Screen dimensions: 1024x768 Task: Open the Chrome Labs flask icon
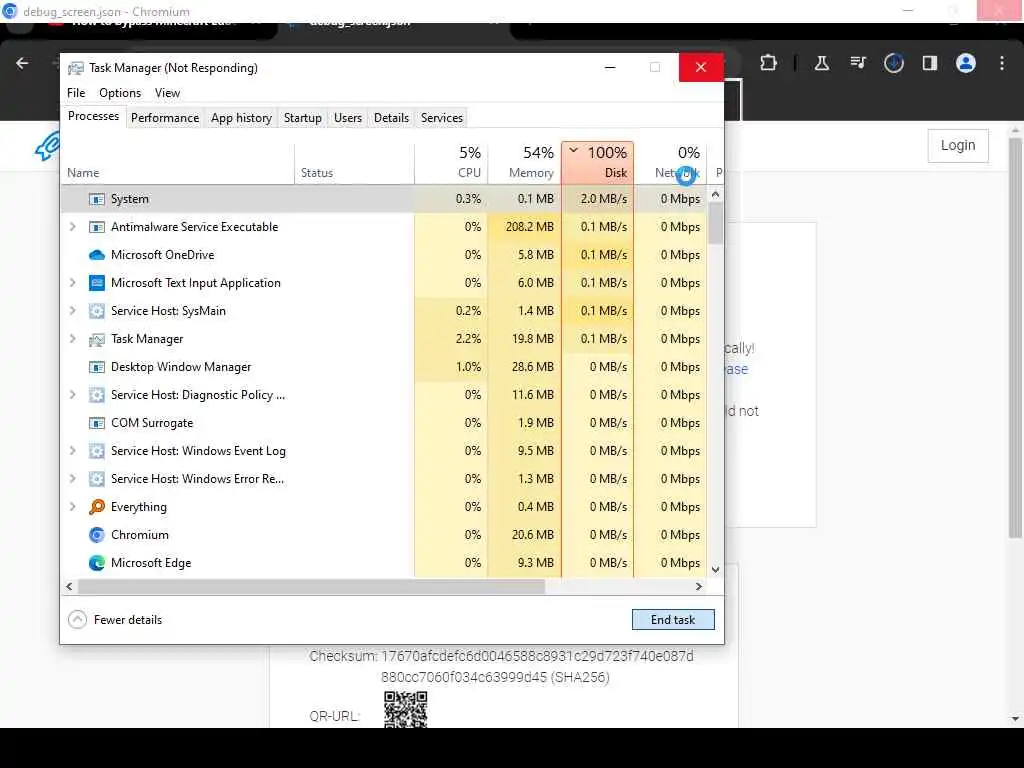point(822,63)
